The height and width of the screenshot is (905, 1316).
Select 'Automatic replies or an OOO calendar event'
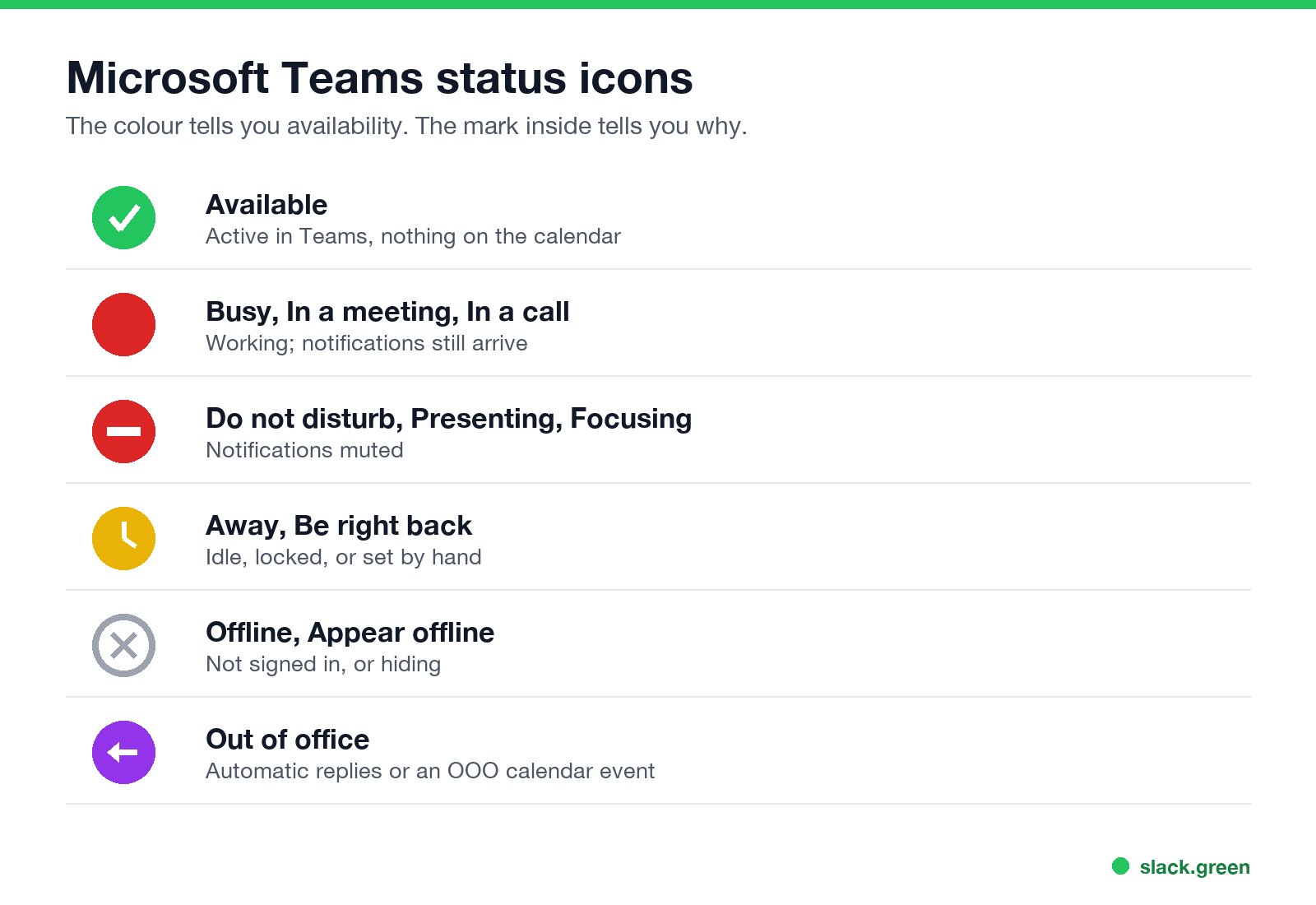pos(430,771)
